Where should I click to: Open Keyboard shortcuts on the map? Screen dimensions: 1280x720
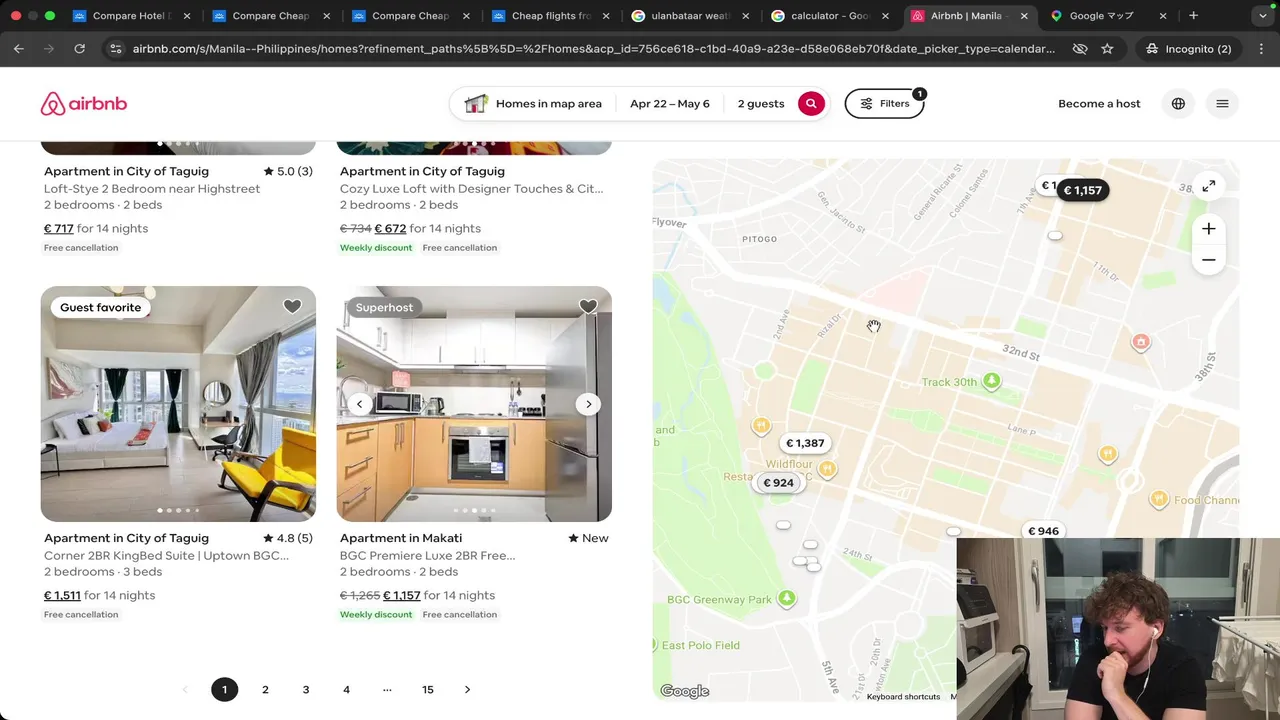(x=903, y=697)
